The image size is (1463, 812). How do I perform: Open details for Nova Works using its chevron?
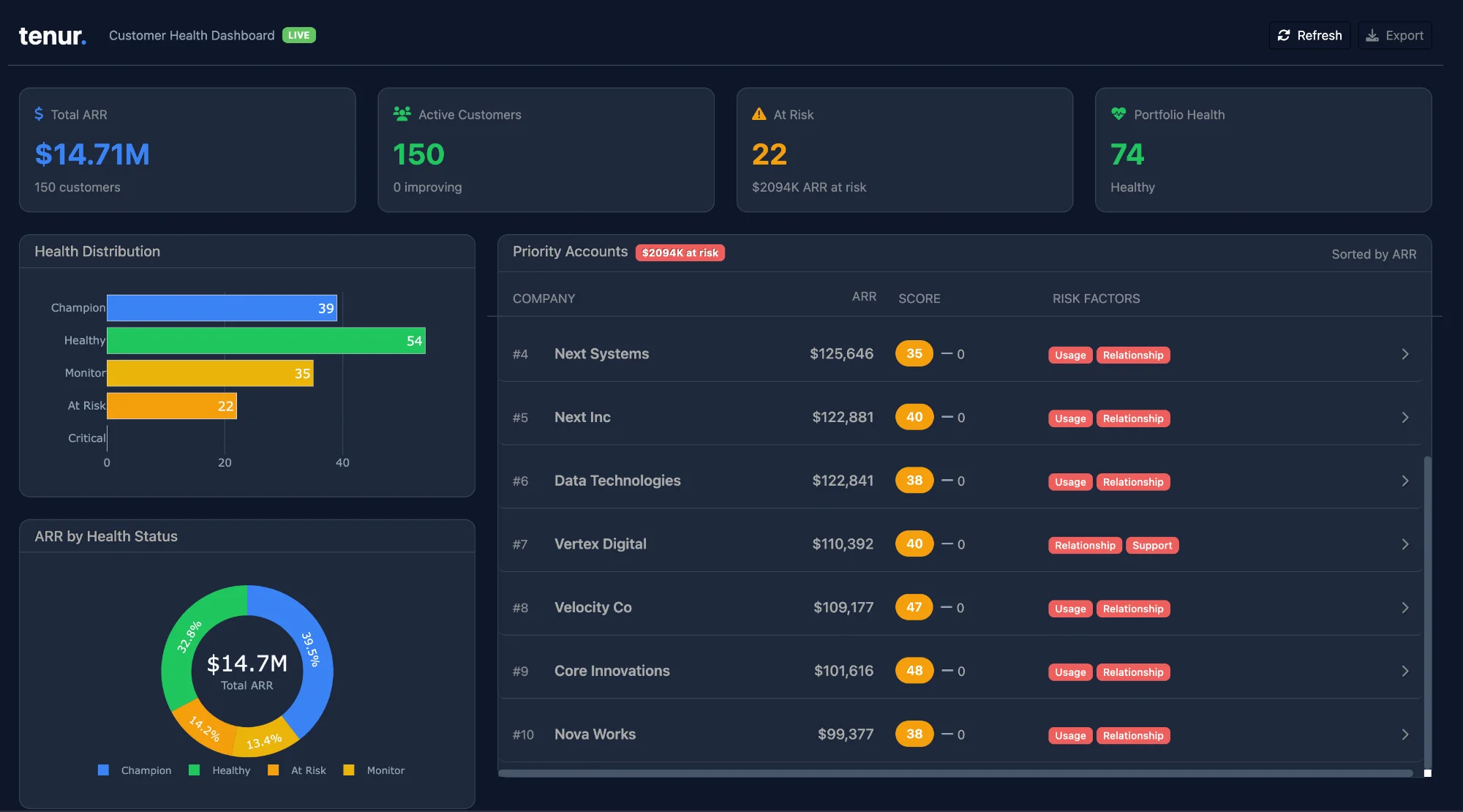1405,734
